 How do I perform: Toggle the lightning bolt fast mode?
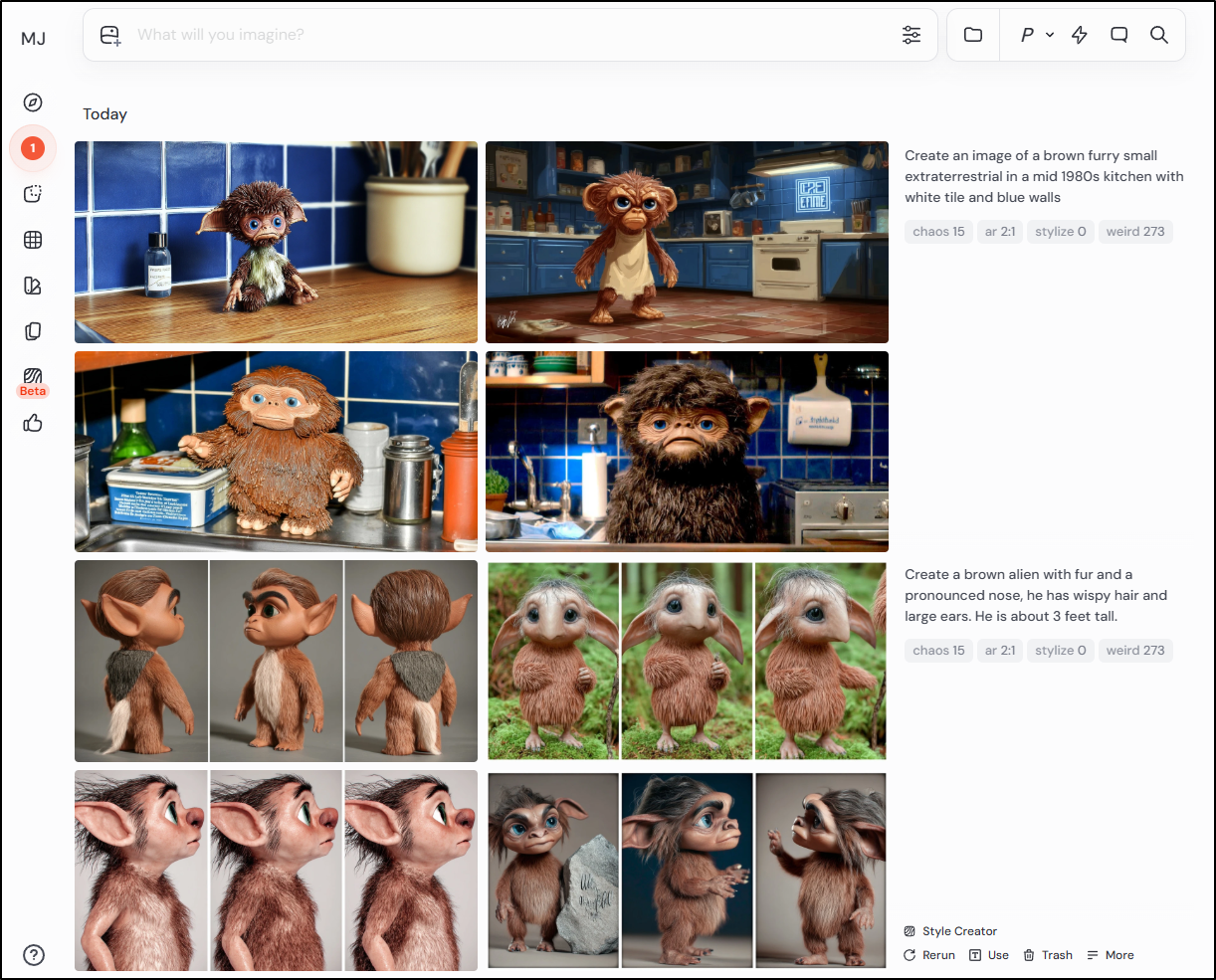[1080, 35]
